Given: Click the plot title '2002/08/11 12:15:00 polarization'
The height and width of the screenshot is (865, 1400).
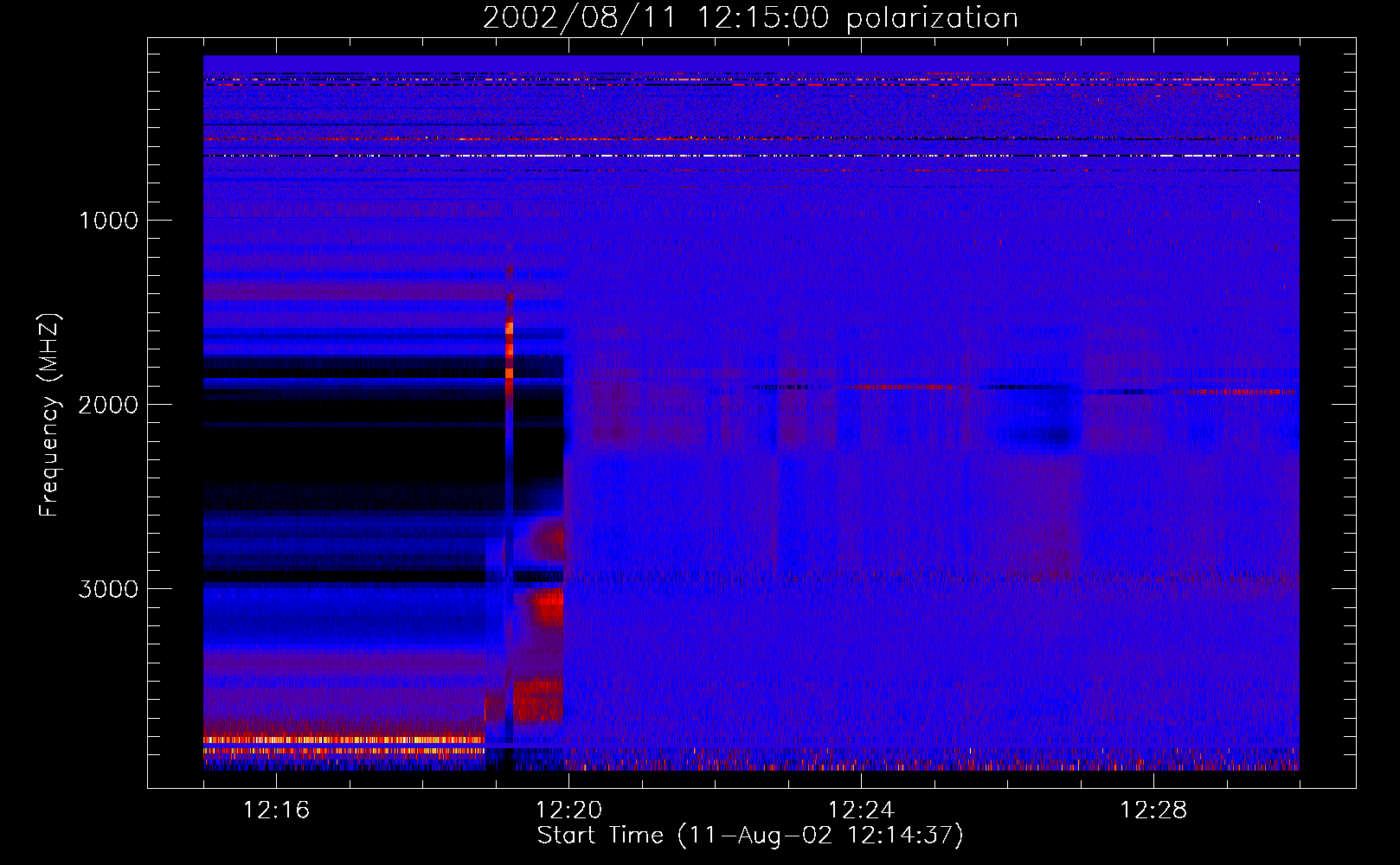Looking at the screenshot, I should (x=750, y=18).
